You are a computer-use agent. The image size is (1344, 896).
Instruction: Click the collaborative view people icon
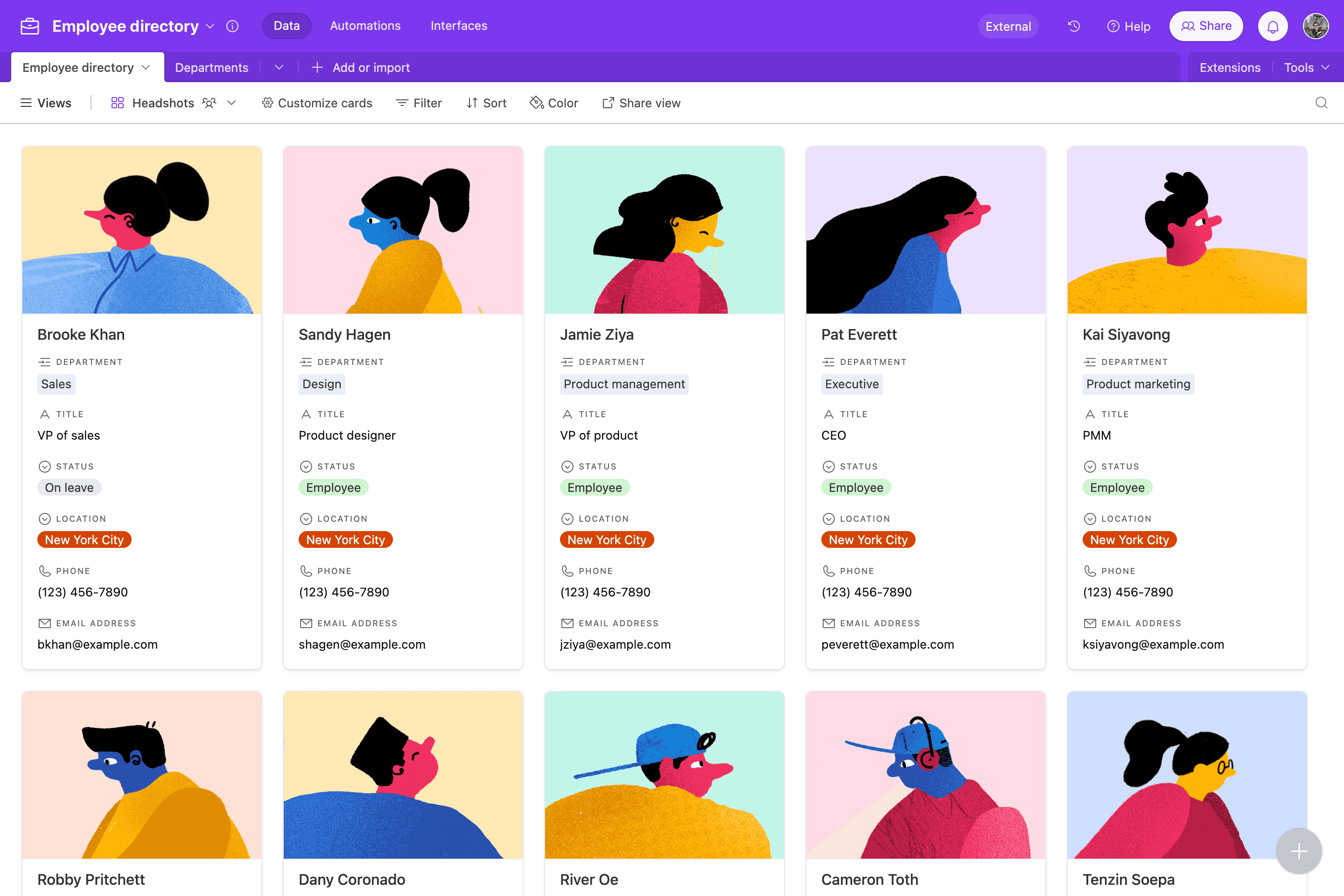(209, 103)
